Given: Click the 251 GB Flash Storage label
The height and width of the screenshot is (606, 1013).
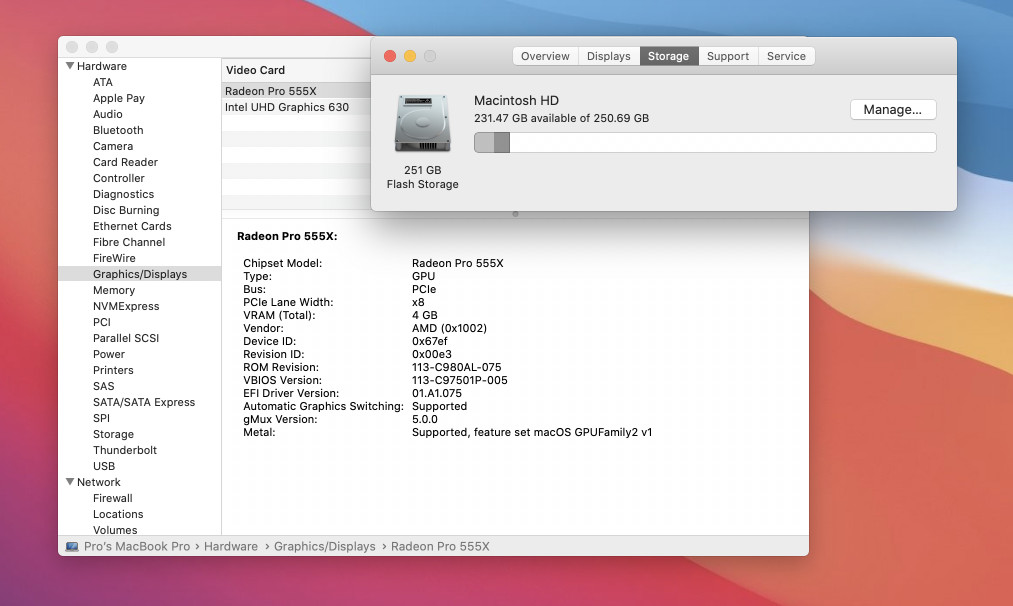Looking at the screenshot, I should pyautogui.click(x=423, y=177).
